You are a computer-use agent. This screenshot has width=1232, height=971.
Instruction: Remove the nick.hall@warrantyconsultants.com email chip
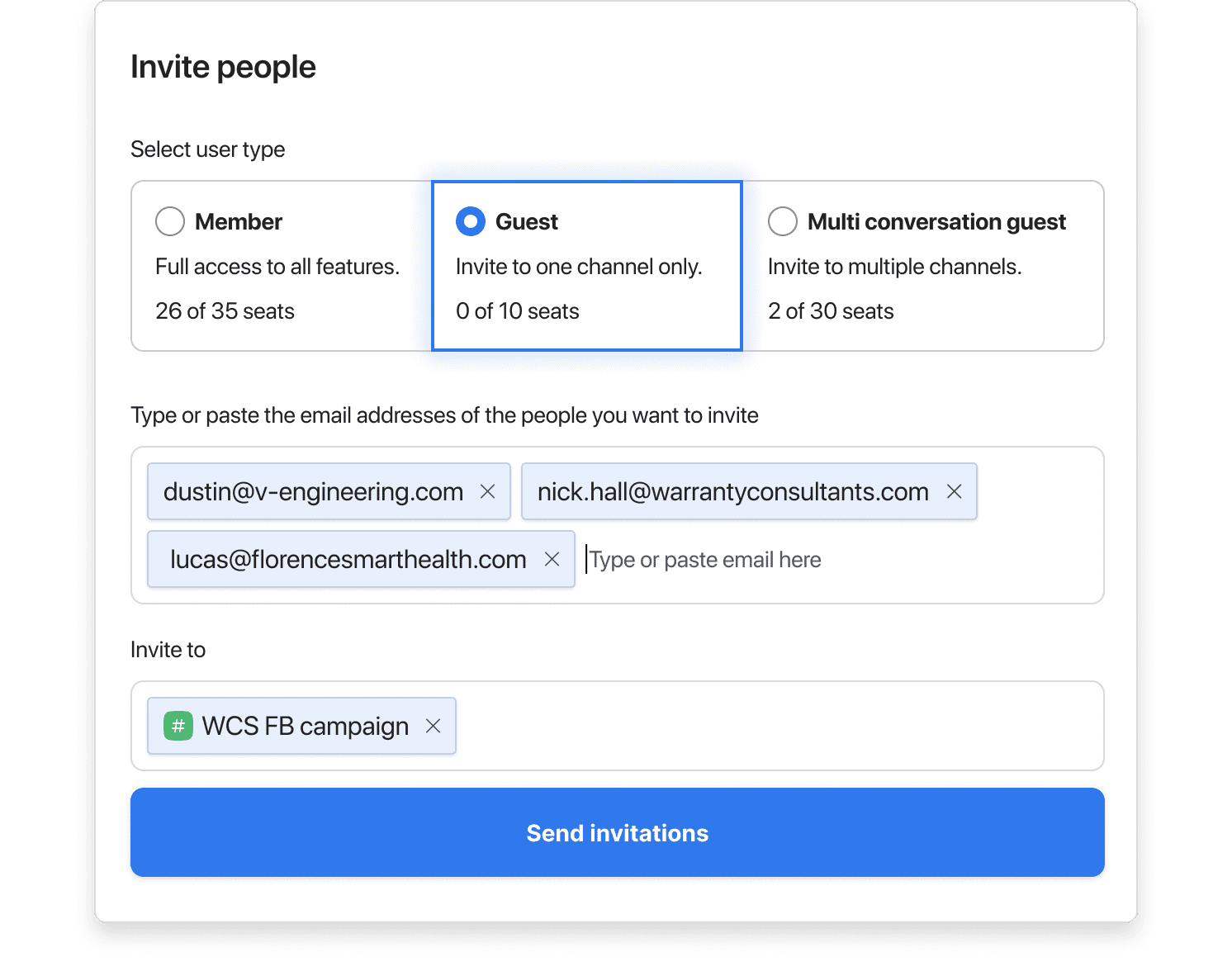[x=955, y=491]
